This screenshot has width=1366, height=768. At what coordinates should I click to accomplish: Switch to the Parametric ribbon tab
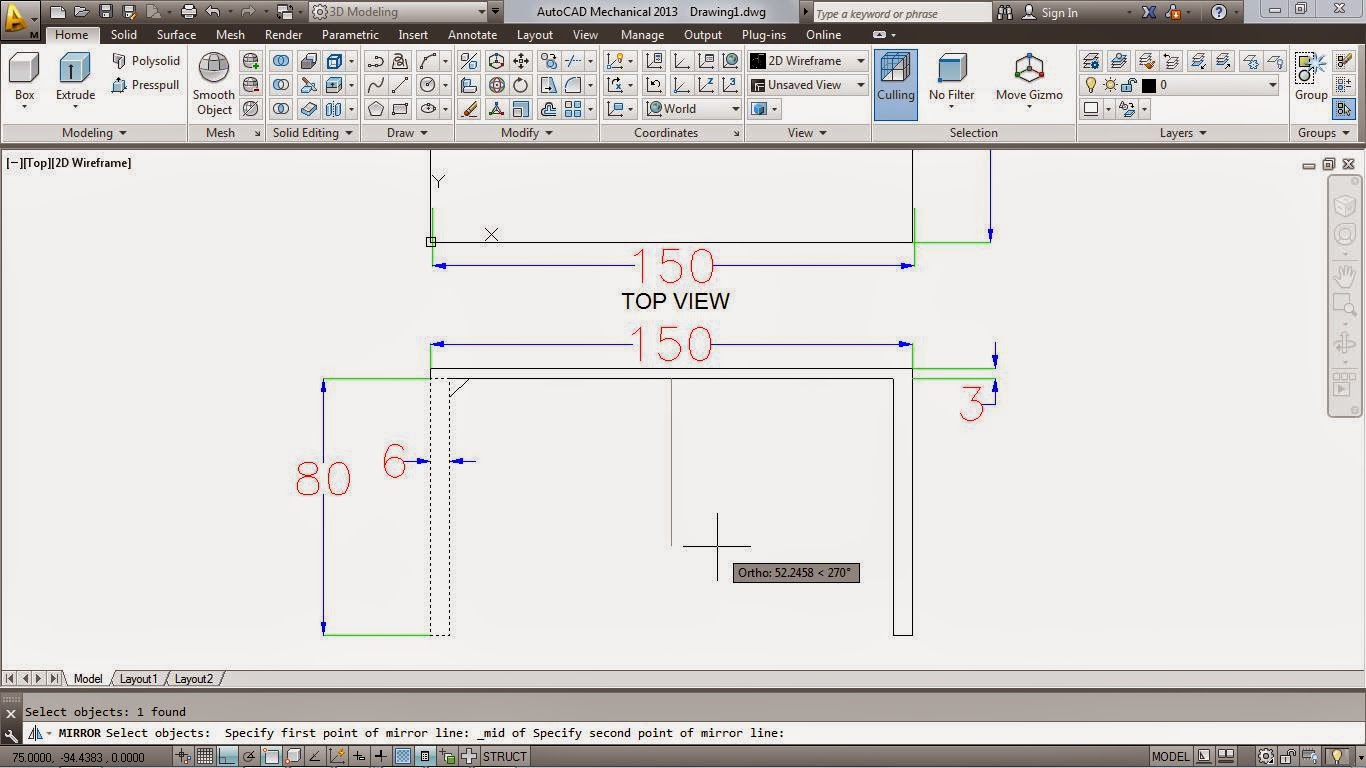point(349,34)
